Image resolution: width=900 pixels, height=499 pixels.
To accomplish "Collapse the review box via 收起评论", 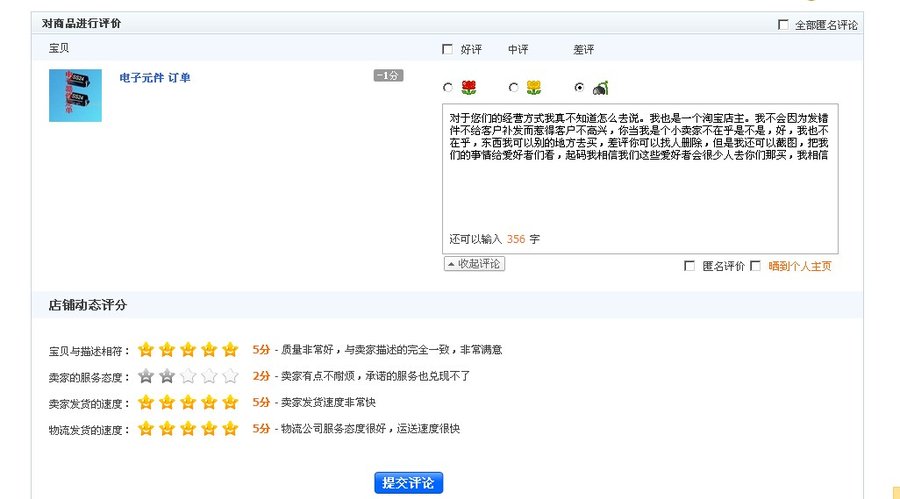I will click(475, 264).
